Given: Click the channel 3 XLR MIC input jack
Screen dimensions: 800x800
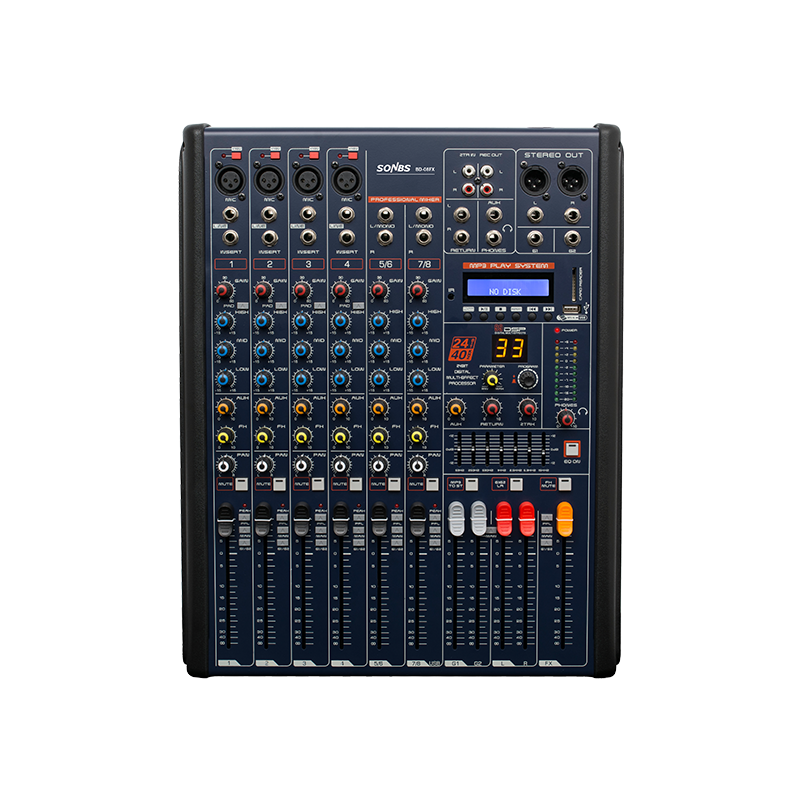Looking at the screenshot, I should tap(304, 180).
